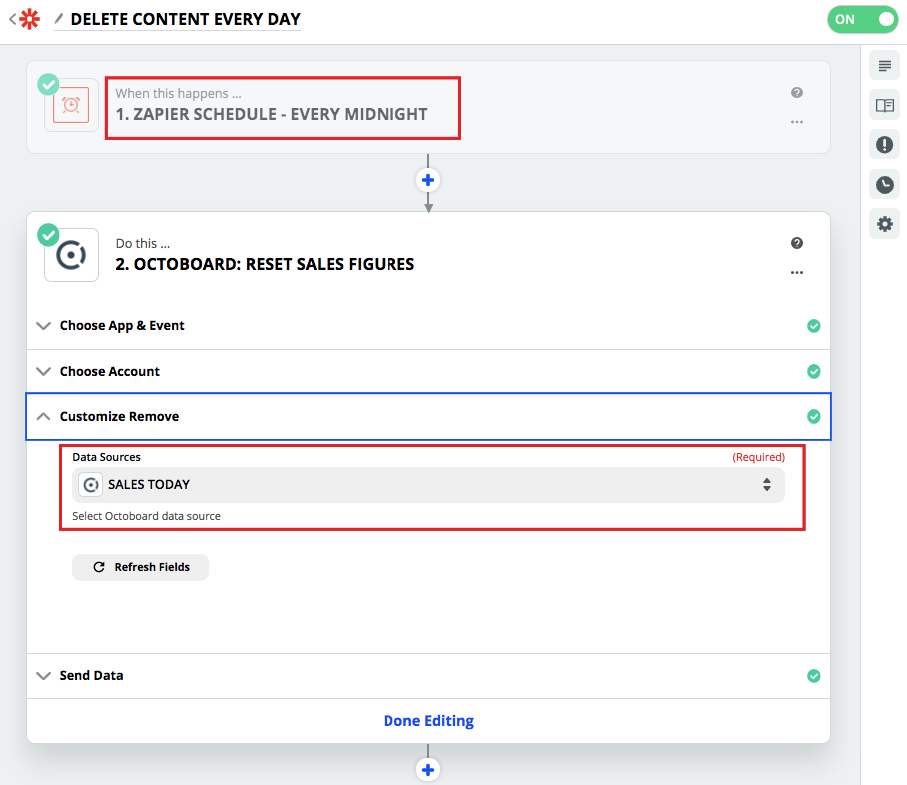Open the Data Sources SALES TODAY dropdown

coord(428,485)
